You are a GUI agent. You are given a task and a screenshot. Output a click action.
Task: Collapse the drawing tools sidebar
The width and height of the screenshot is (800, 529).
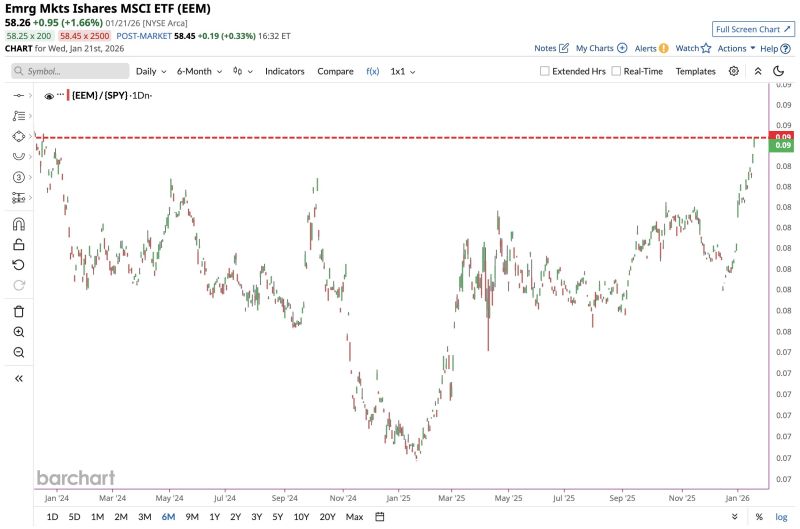coord(18,379)
